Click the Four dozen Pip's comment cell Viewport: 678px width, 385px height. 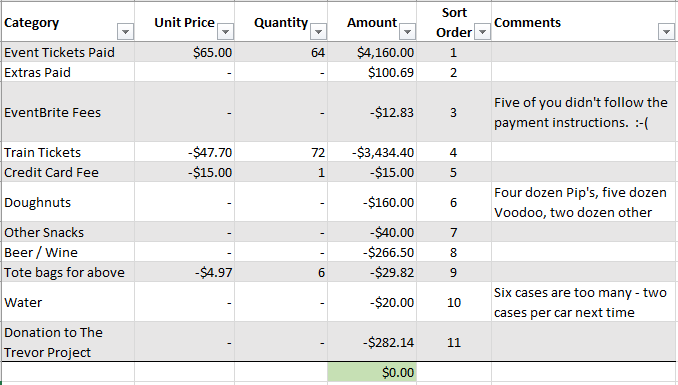[584, 202]
